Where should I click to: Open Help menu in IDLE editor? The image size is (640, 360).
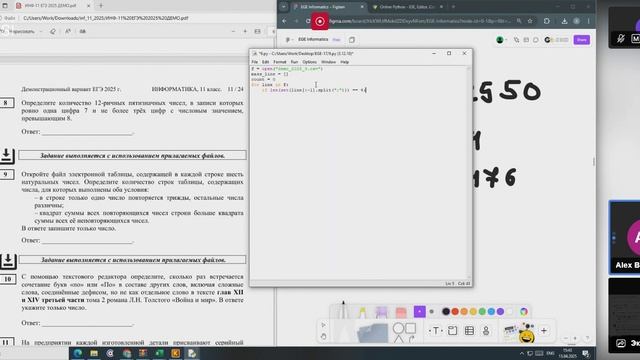(x=344, y=62)
